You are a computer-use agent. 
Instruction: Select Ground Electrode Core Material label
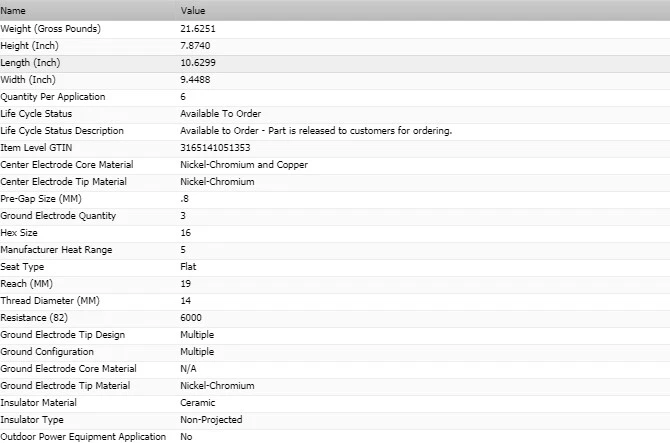[68, 369]
